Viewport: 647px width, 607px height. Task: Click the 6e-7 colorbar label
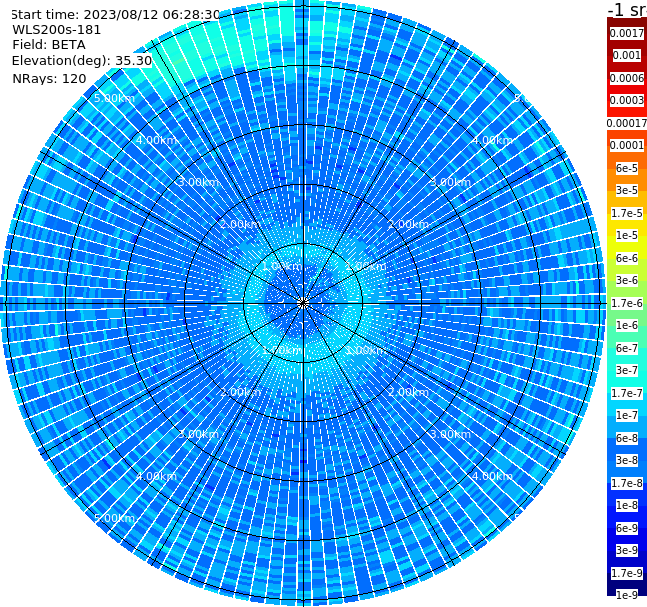(x=627, y=348)
